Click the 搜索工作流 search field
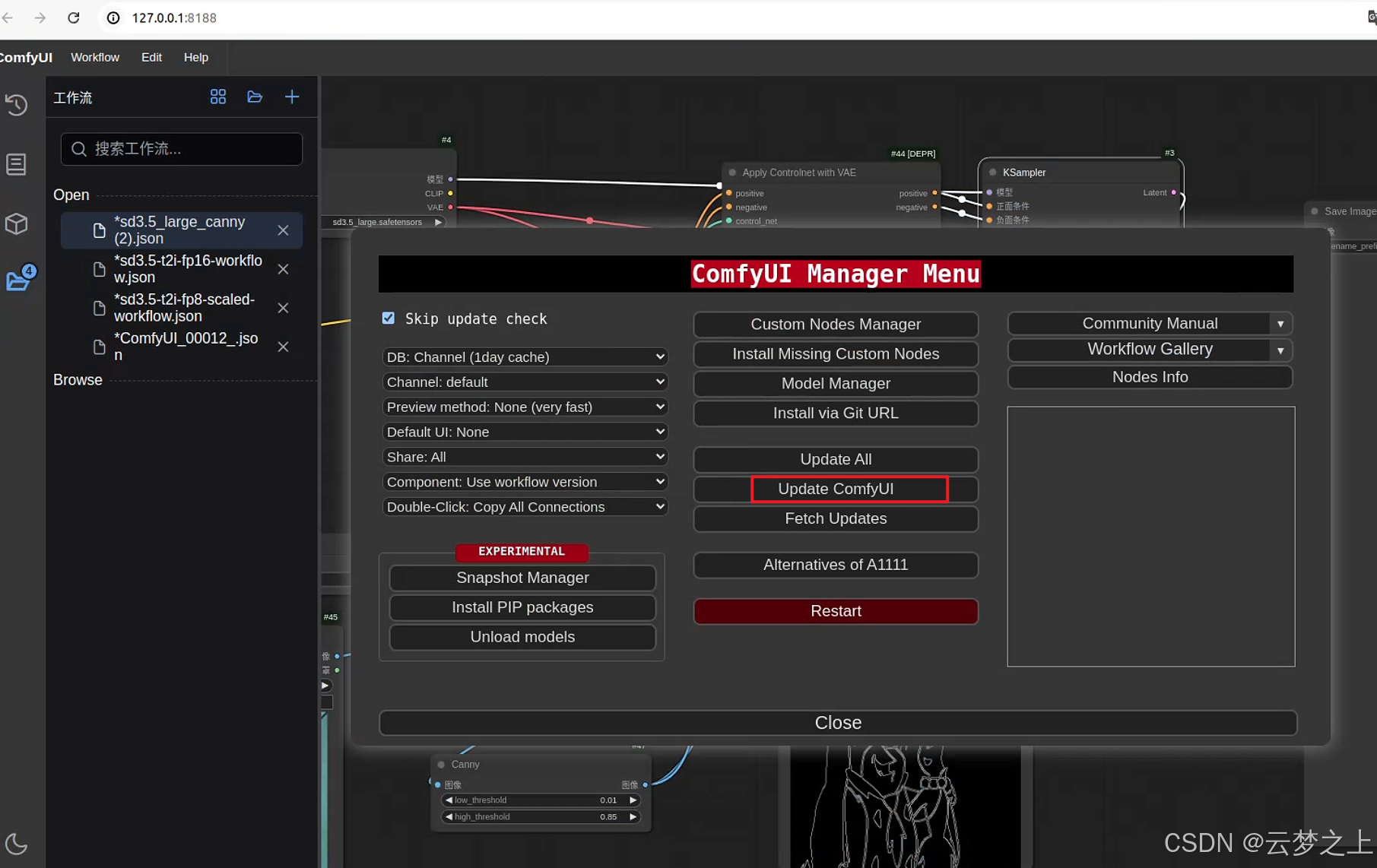The image size is (1377, 868). 181,149
